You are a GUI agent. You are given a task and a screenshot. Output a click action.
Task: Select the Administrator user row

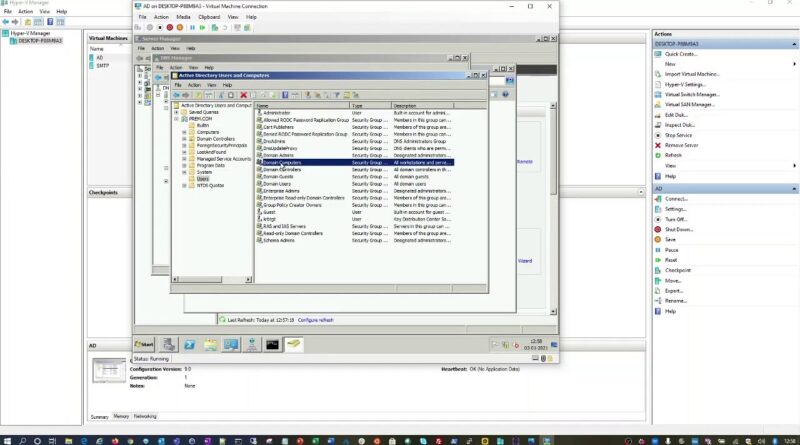pos(355,113)
